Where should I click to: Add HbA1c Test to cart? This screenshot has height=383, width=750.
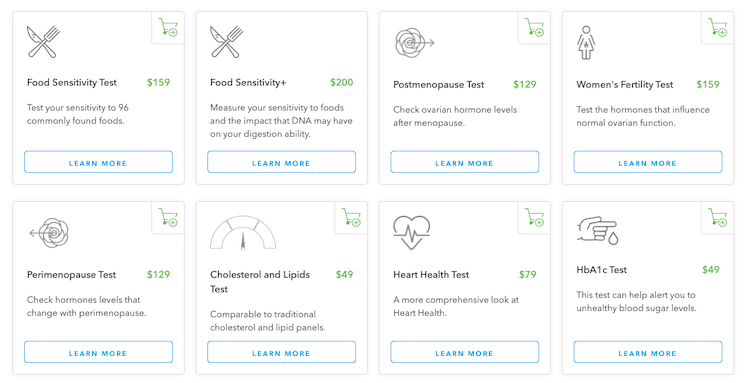point(717,218)
